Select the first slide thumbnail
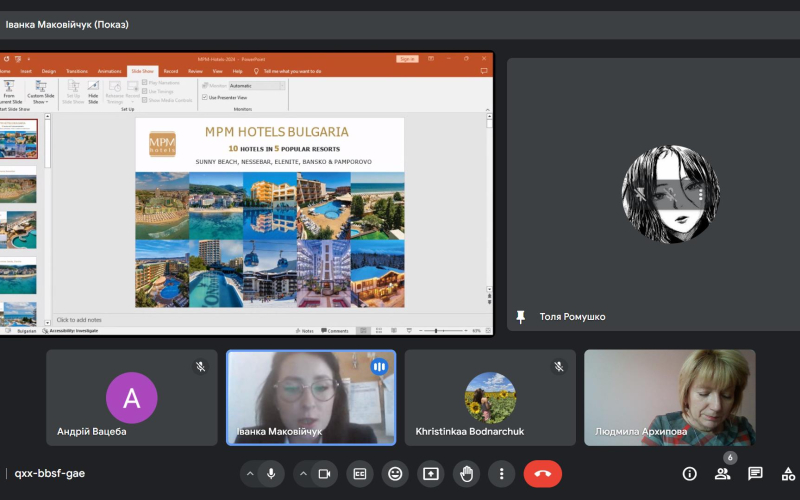 click(x=18, y=139)
